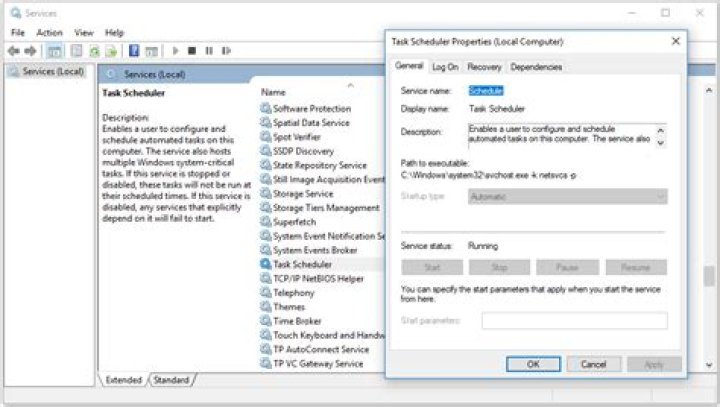Click the Pause service button
This screenshot has width=720, height=407.
coord(567,267)
